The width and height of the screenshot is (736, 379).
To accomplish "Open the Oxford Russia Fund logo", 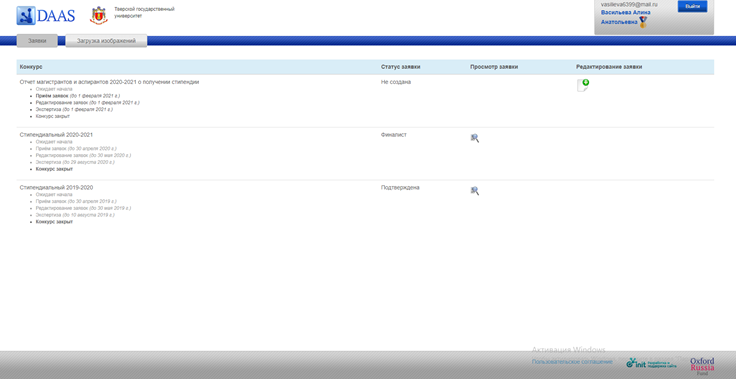I will 702,364.
